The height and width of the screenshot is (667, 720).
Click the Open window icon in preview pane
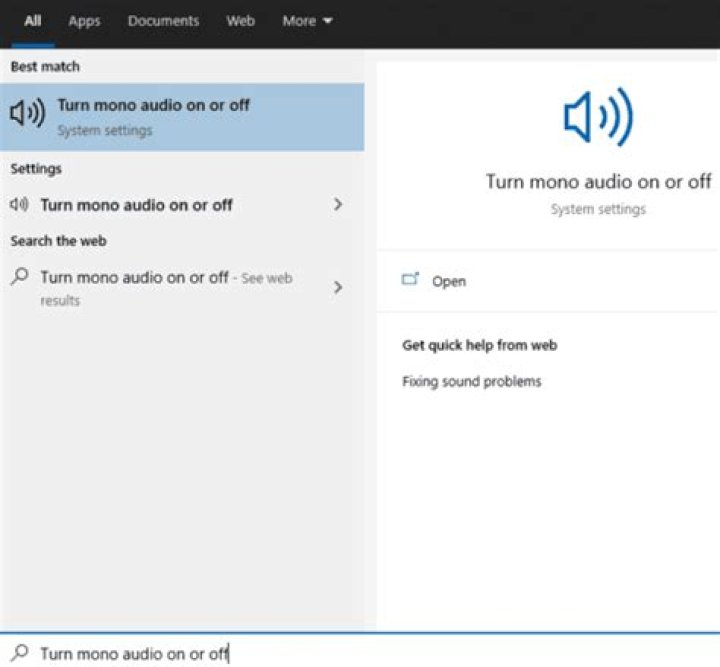pos(410,280)
